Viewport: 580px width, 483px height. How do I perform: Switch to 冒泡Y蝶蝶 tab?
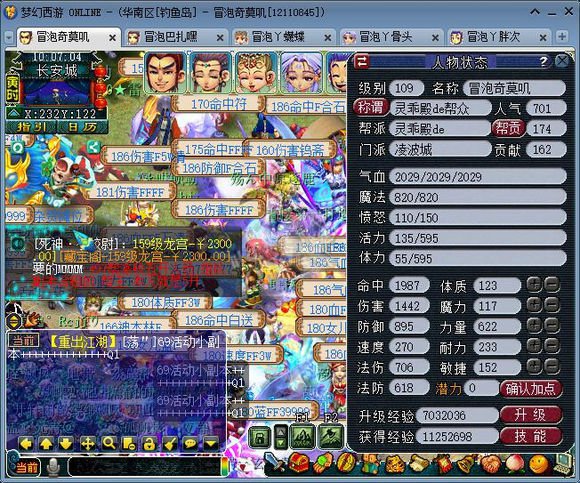coord(283,37)
